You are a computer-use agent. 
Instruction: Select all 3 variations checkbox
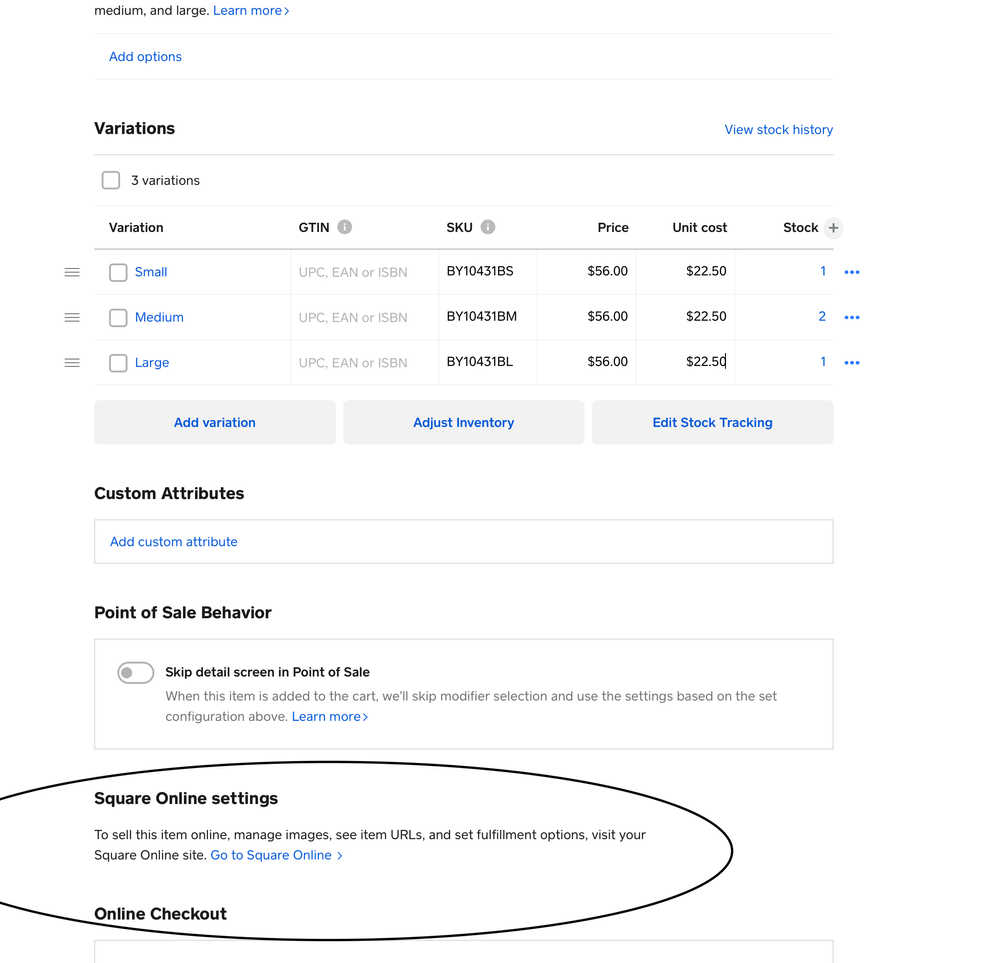tap(111, 180)
